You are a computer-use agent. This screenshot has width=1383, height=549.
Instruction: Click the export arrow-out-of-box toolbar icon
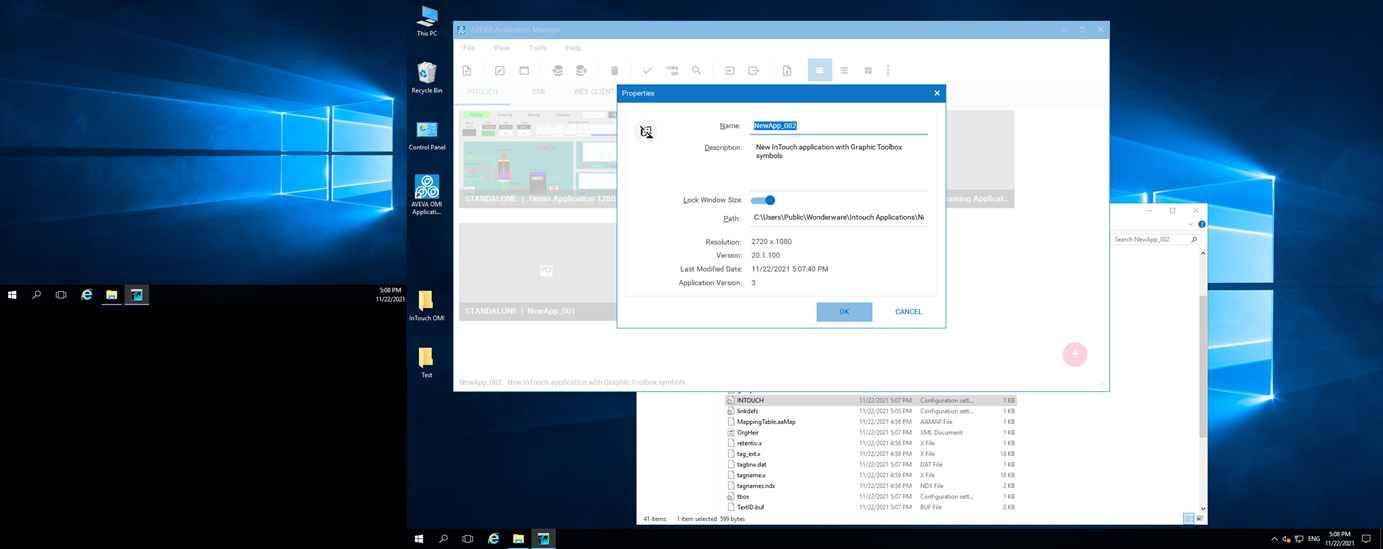pyautogui.click(x=754, y=71)
